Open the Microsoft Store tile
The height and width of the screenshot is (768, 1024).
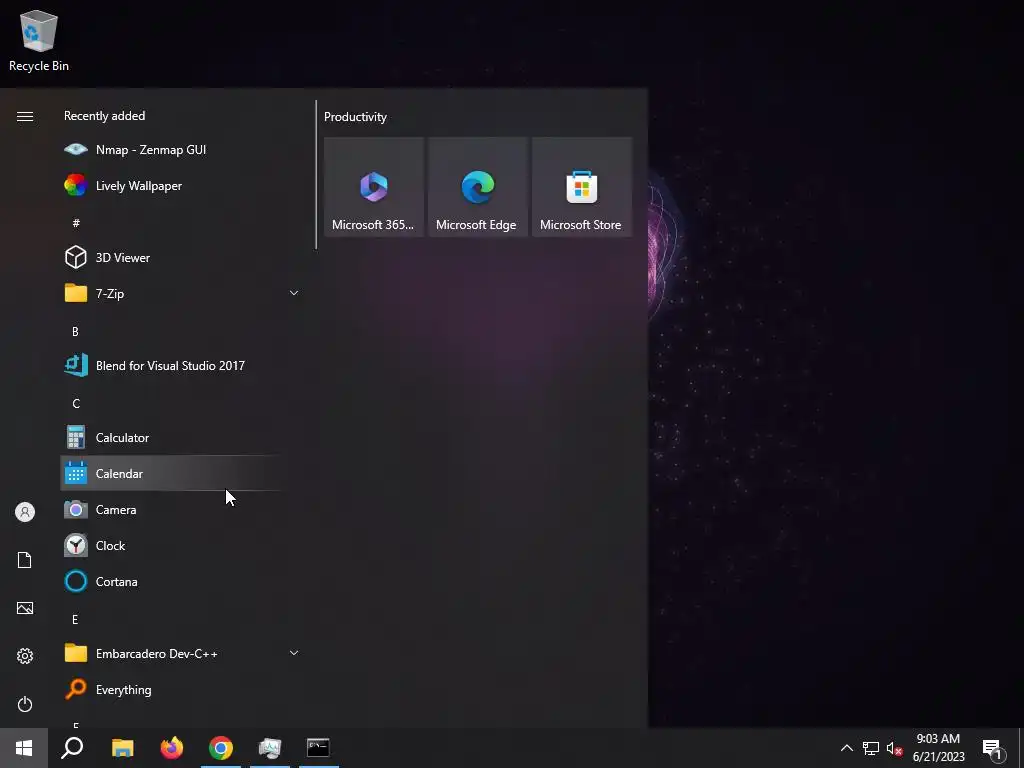pos(581,187)
